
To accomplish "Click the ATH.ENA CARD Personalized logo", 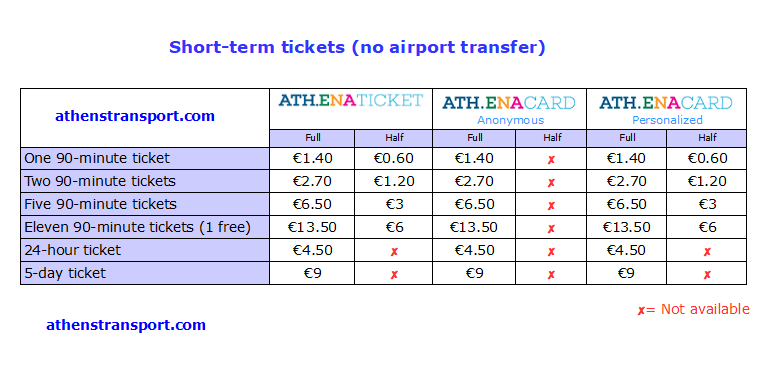I will pyautogui.click(x=666, y=103).
